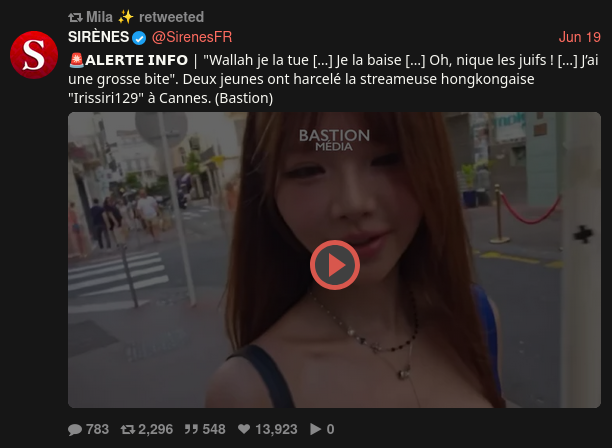This screenshot has width=612, height=448.
Task: Click the view count play triangle icon
Action: (315, 429)
